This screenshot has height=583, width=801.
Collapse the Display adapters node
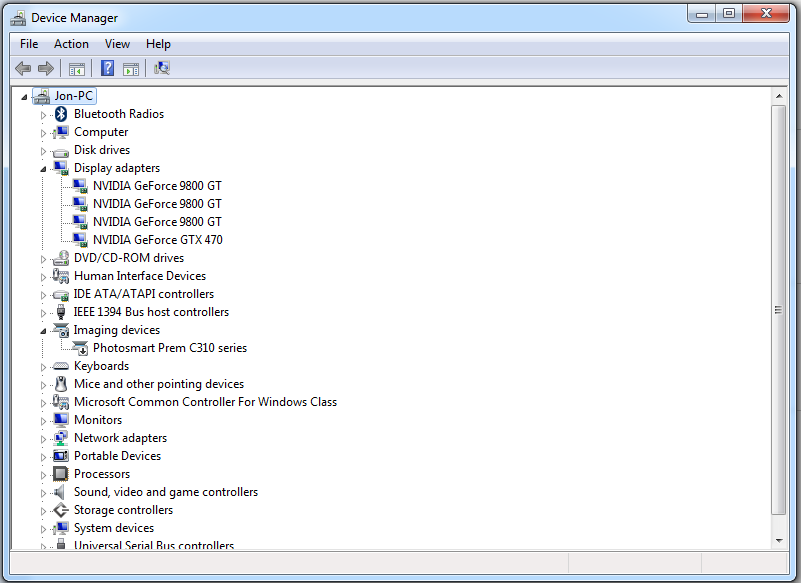(43, 169)
